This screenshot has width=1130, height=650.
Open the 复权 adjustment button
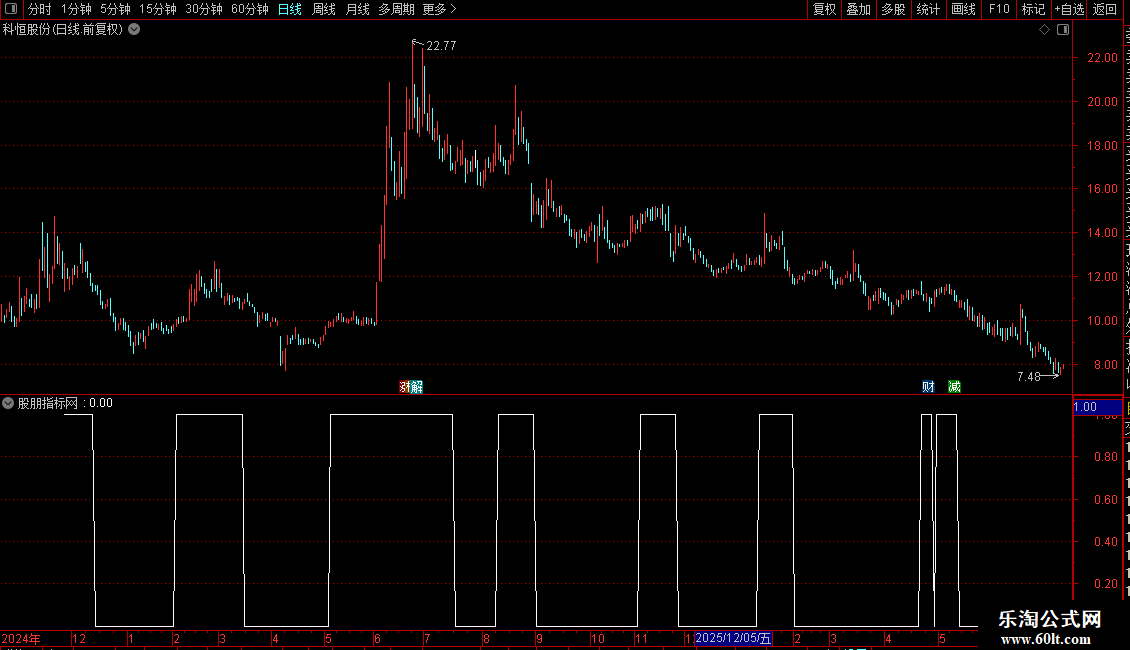click(824, 9)
